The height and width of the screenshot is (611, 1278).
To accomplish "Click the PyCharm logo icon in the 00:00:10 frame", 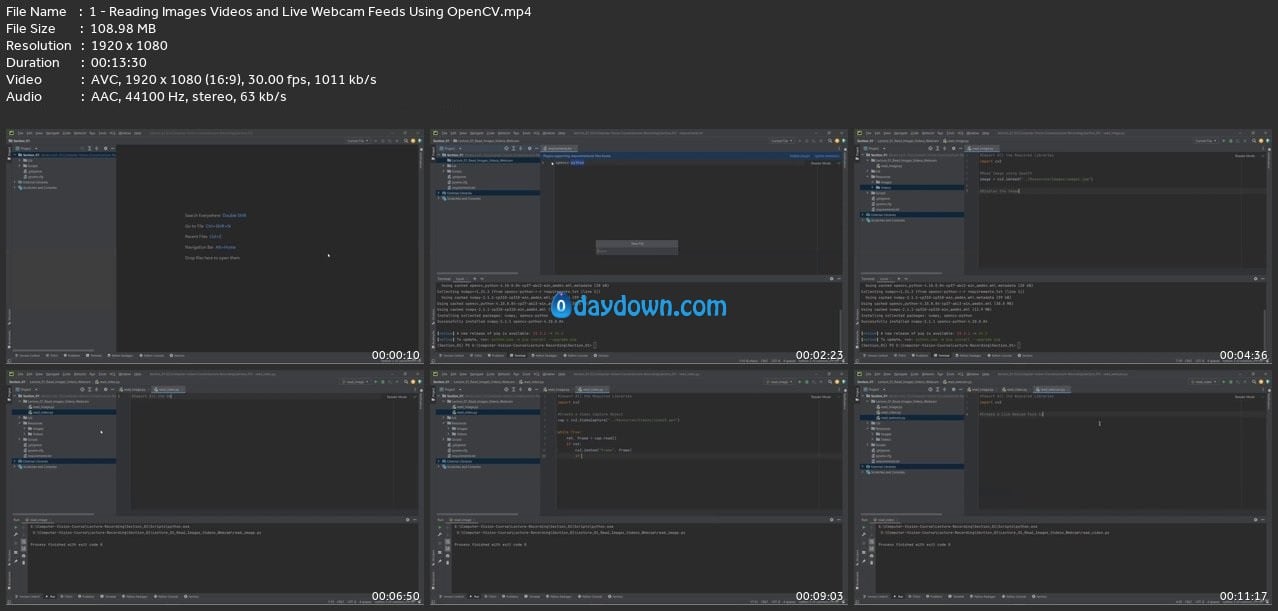I will point(11,132).
